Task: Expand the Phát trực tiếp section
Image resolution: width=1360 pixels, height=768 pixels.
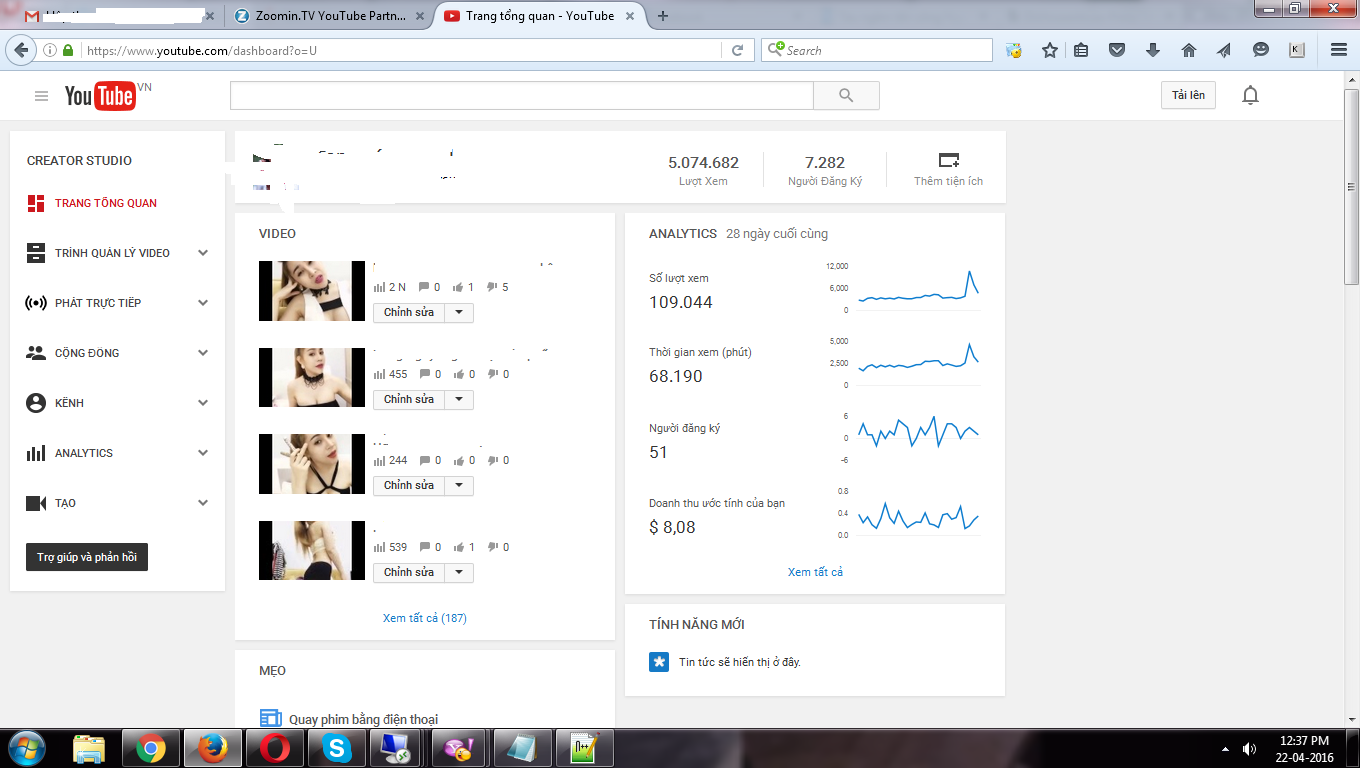Action: (203, 303)
